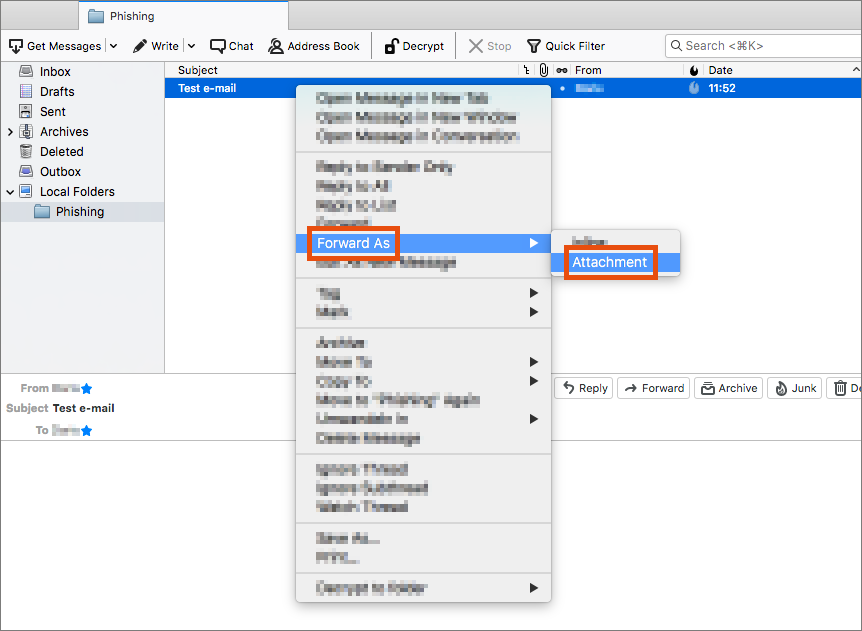This screenshot has width=862, height=631.
Task: Click the Forward button in header
Action: [654, 388]
